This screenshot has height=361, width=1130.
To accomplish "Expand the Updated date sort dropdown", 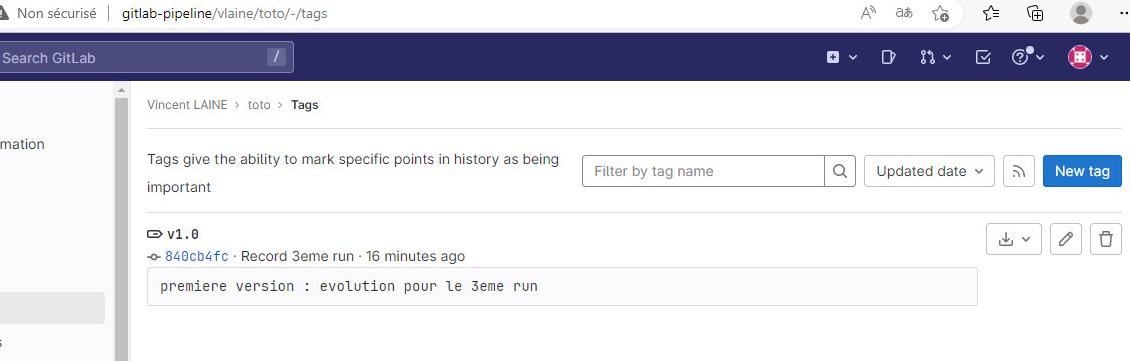I will pyautogui.click(x=929, y=171).
